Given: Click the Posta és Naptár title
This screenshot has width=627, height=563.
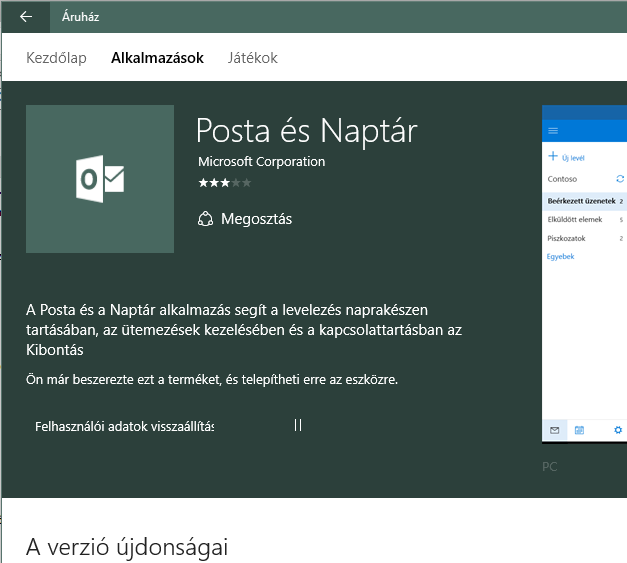Looking at the screenshot, I should pyautogui.click(x=307, y=131).
